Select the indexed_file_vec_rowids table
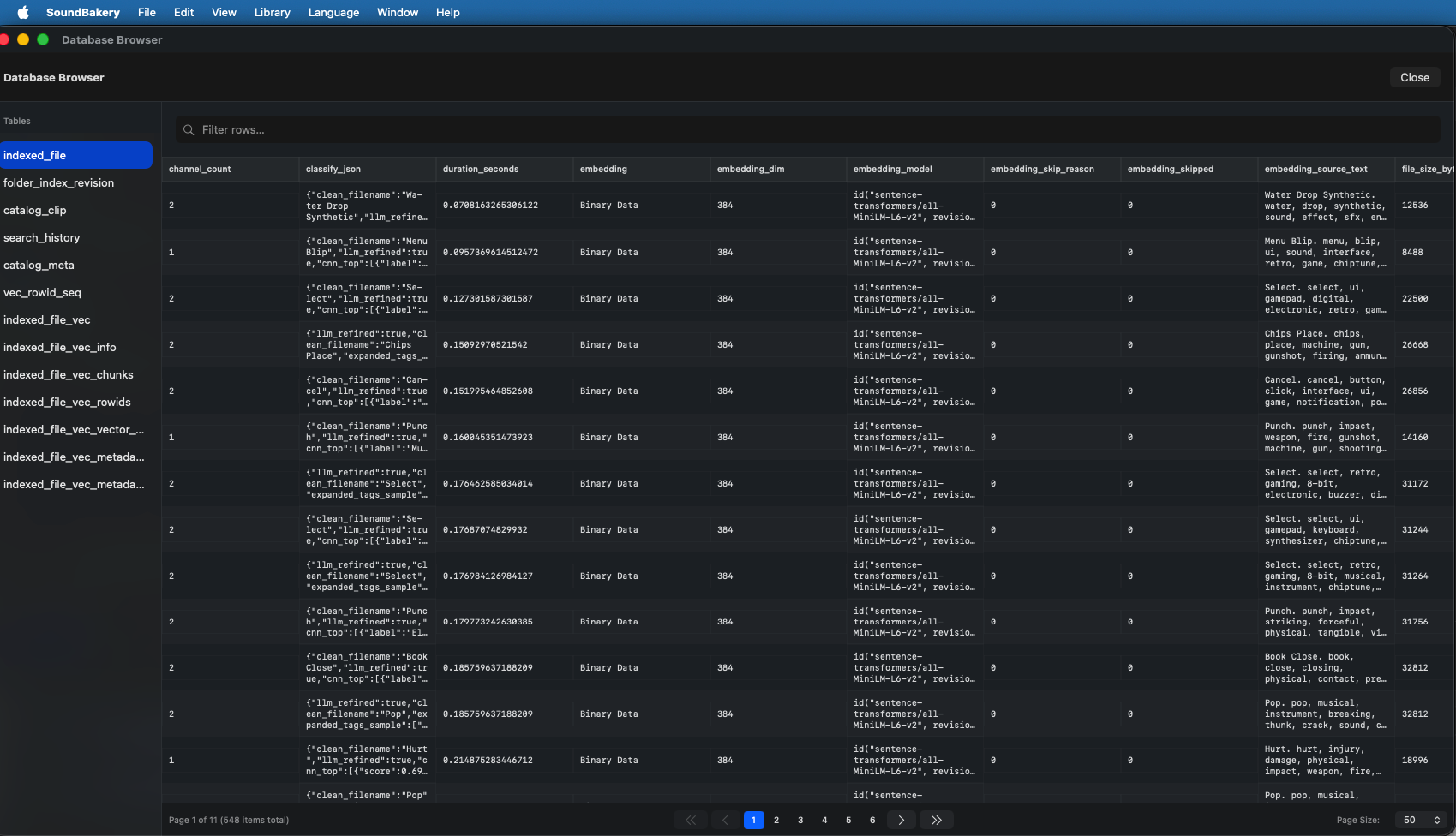 click(76, 402)
